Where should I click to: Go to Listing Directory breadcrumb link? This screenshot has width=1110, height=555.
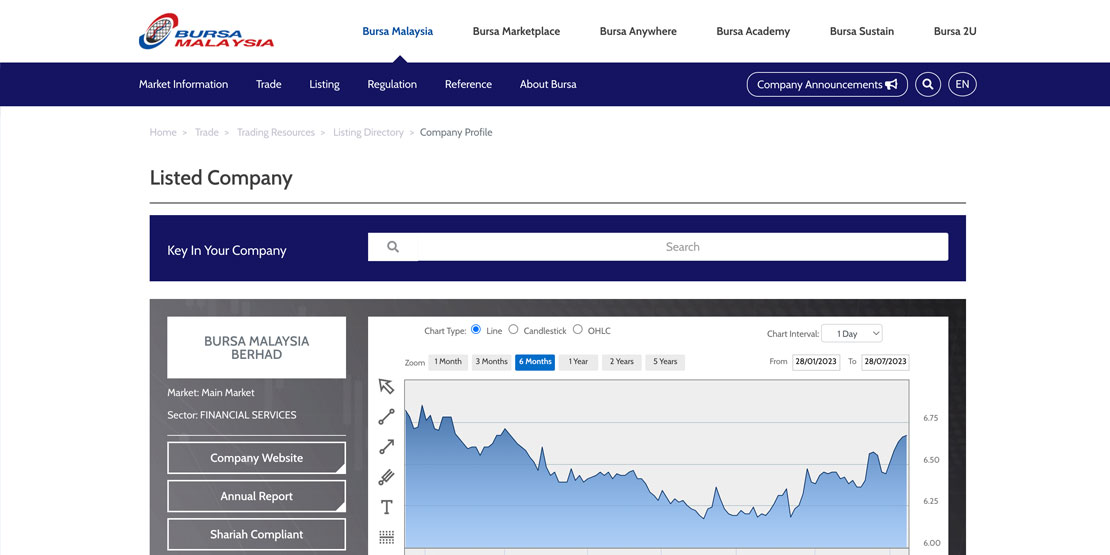(368, 132)
